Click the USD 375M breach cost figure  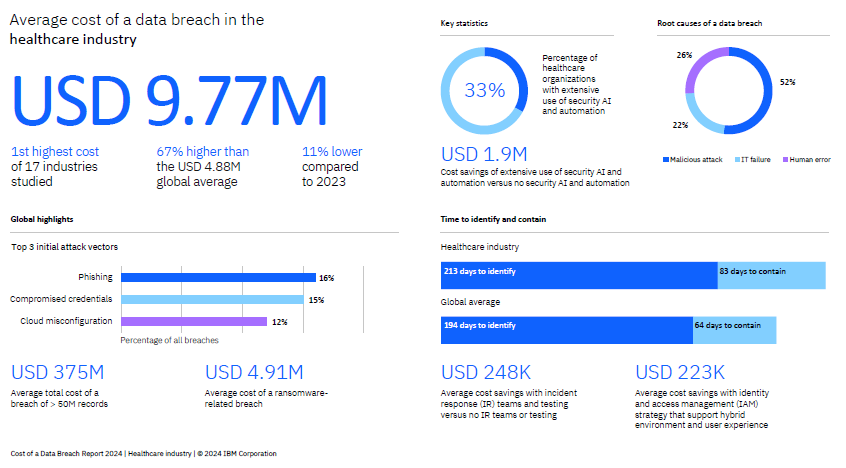pyautogui.click(x=57, y=372)
